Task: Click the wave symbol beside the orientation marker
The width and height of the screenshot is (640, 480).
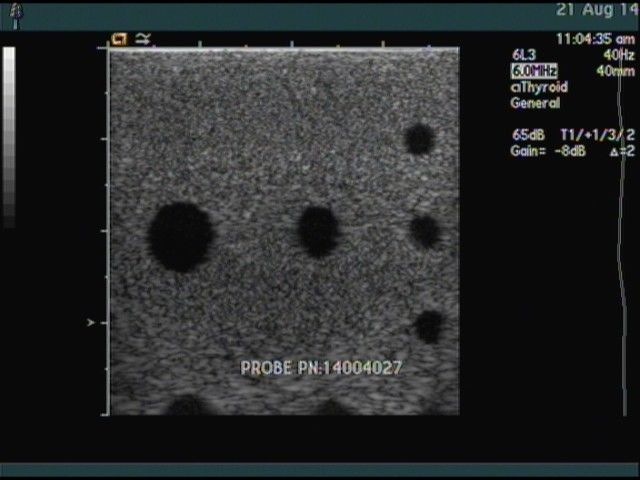Action: (x=143, y=39)
